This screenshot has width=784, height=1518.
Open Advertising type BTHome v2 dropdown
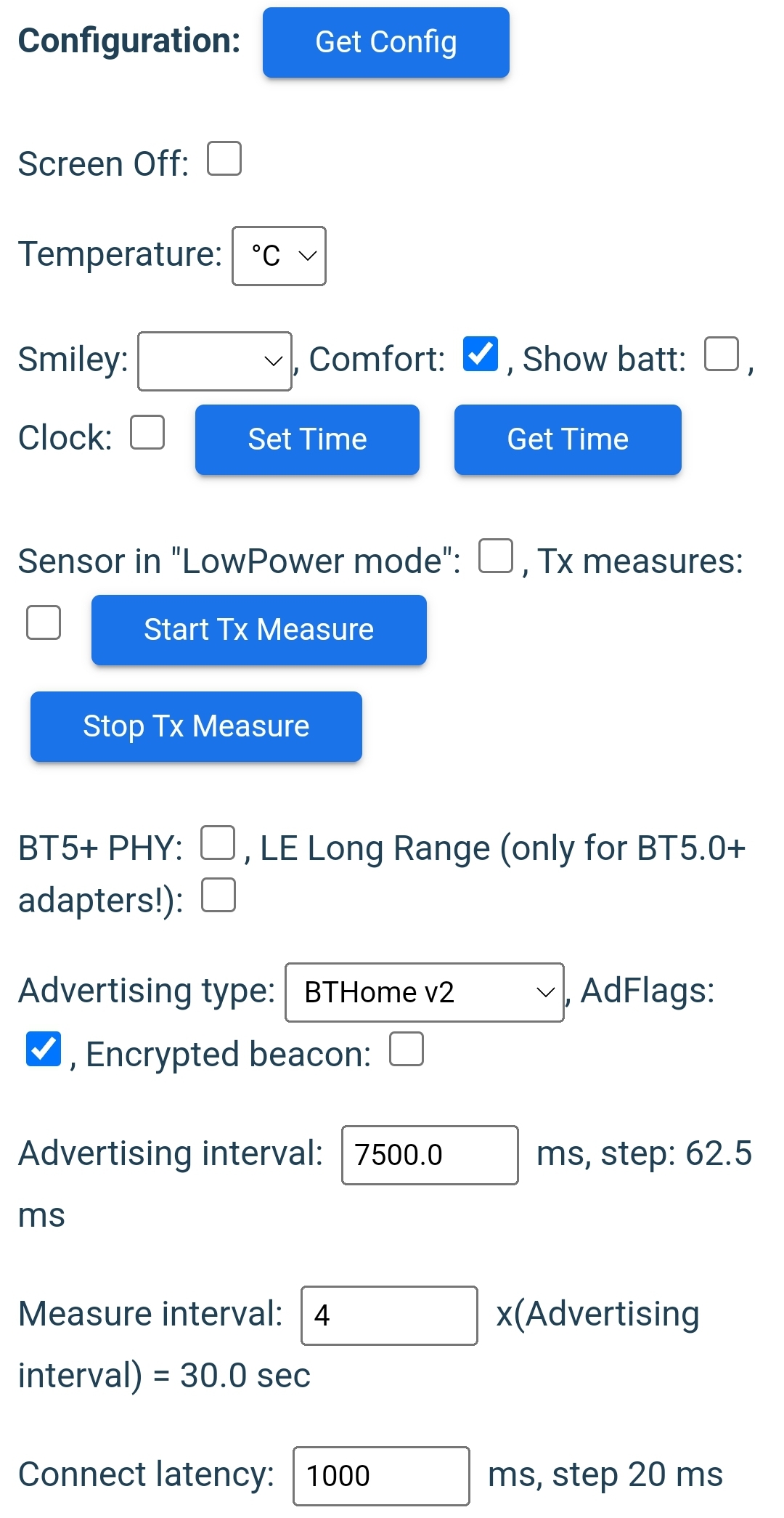pyautogui.click(x=425, y=992)
